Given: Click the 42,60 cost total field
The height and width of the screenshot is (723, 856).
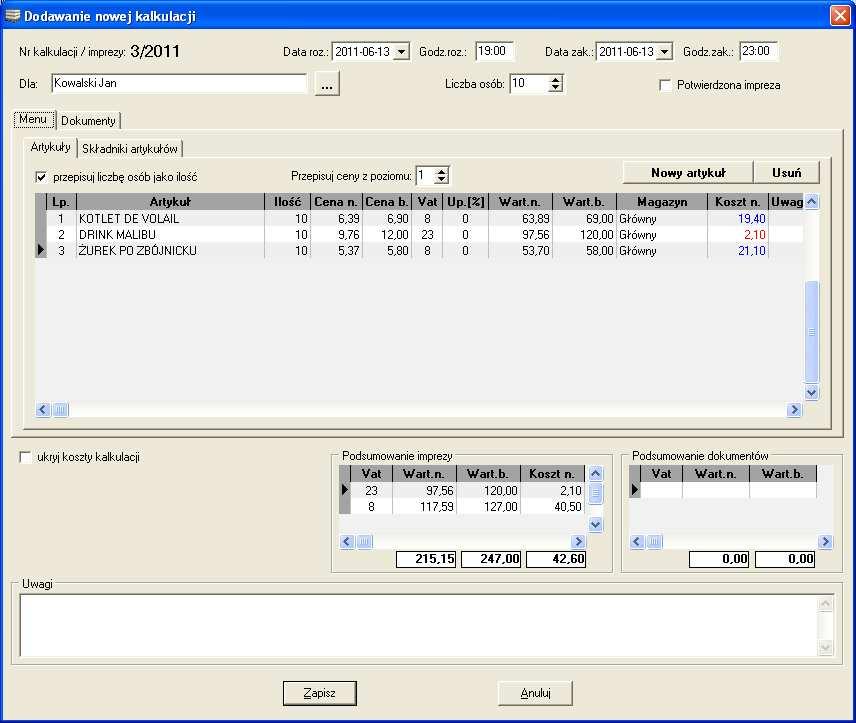Looking at the screenshot, I should point(556,559).
